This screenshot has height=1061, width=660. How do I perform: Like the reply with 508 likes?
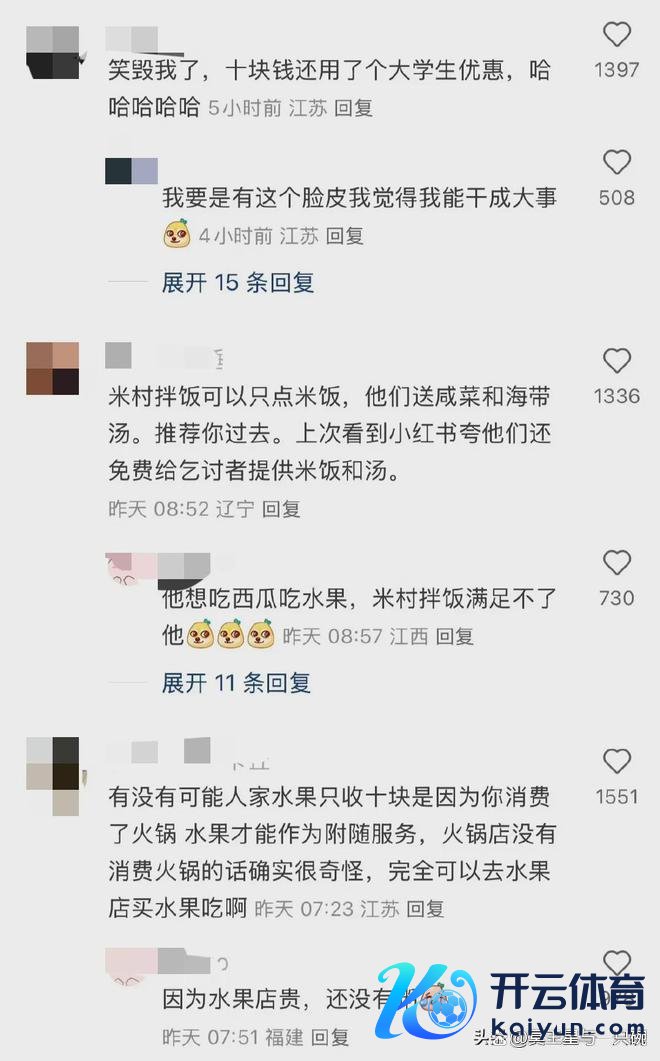617,162
